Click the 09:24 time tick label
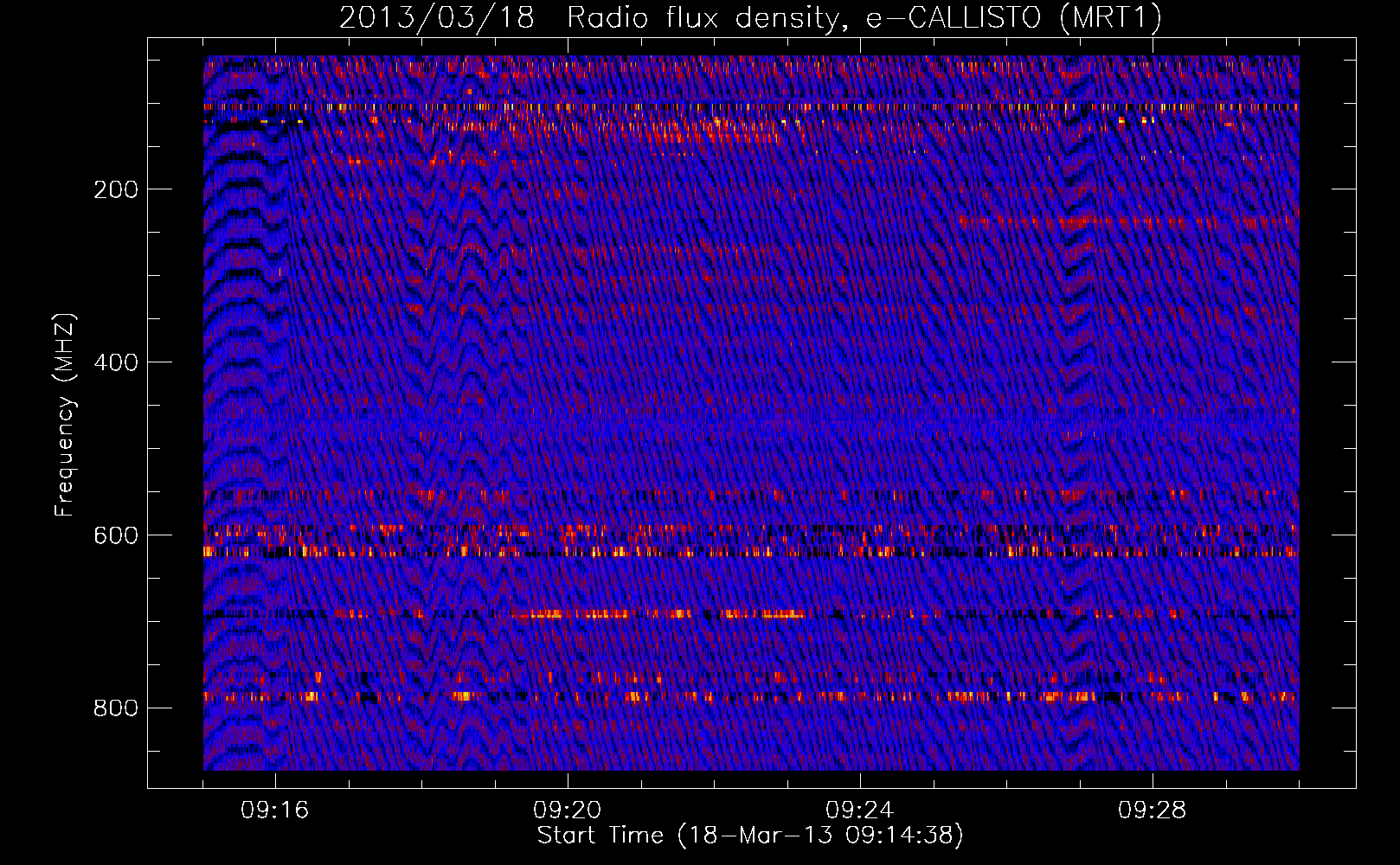Screen dimensions: 1400x865 click(860, 811)
